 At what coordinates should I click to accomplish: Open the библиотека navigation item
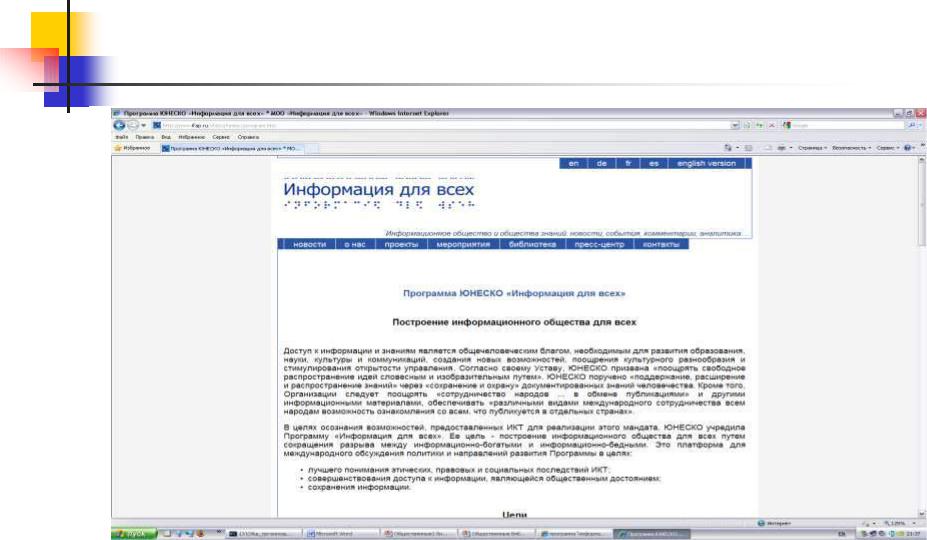[532, 244]
